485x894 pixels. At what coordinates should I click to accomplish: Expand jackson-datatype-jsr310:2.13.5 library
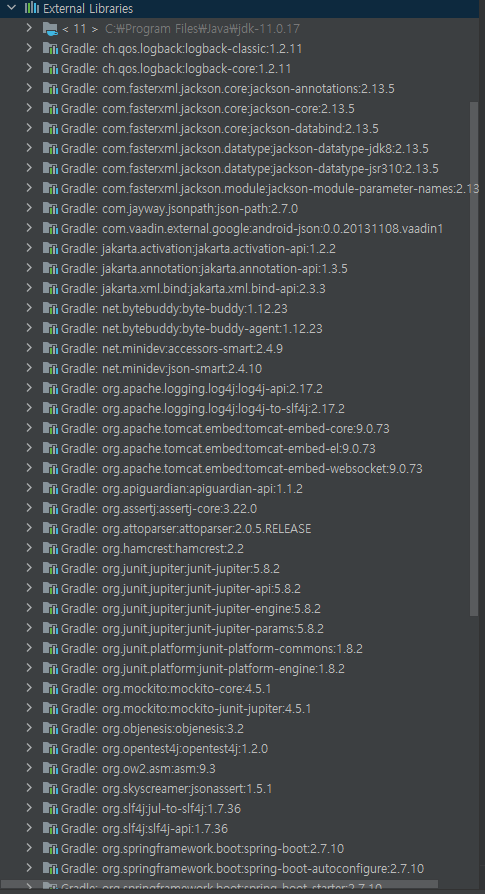pos(29,168)
